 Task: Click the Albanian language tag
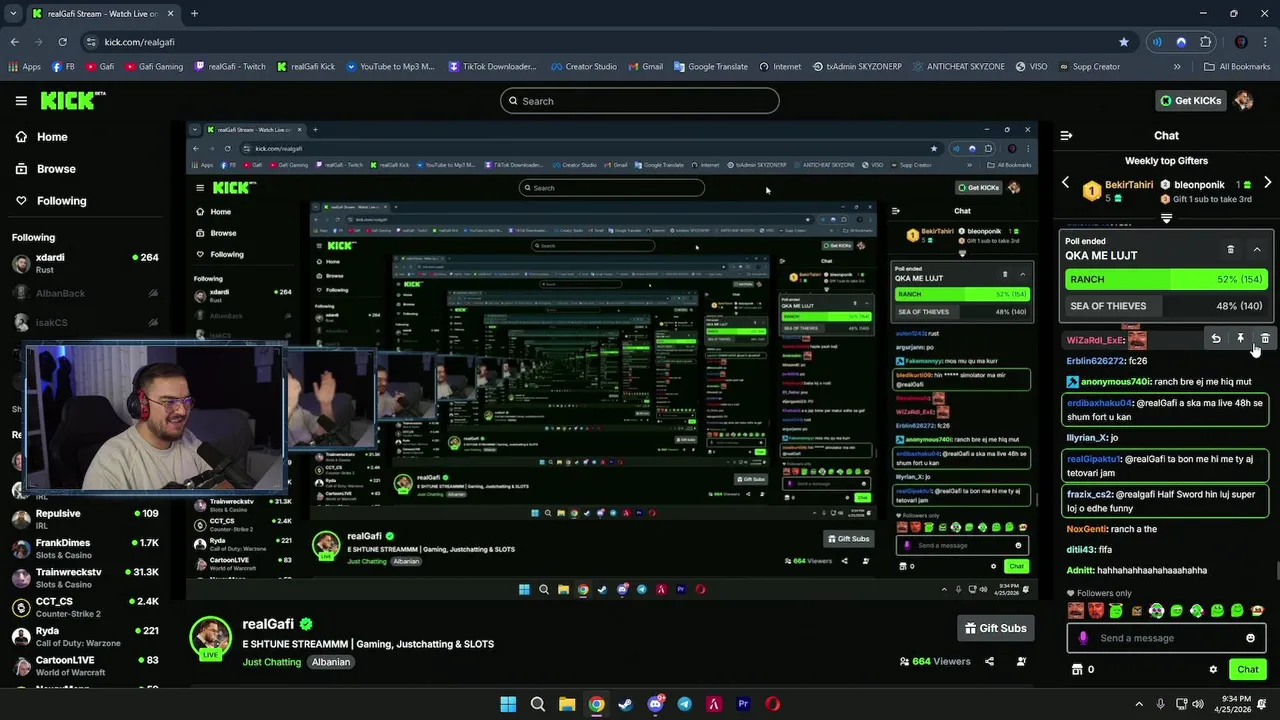coord(331,662)
